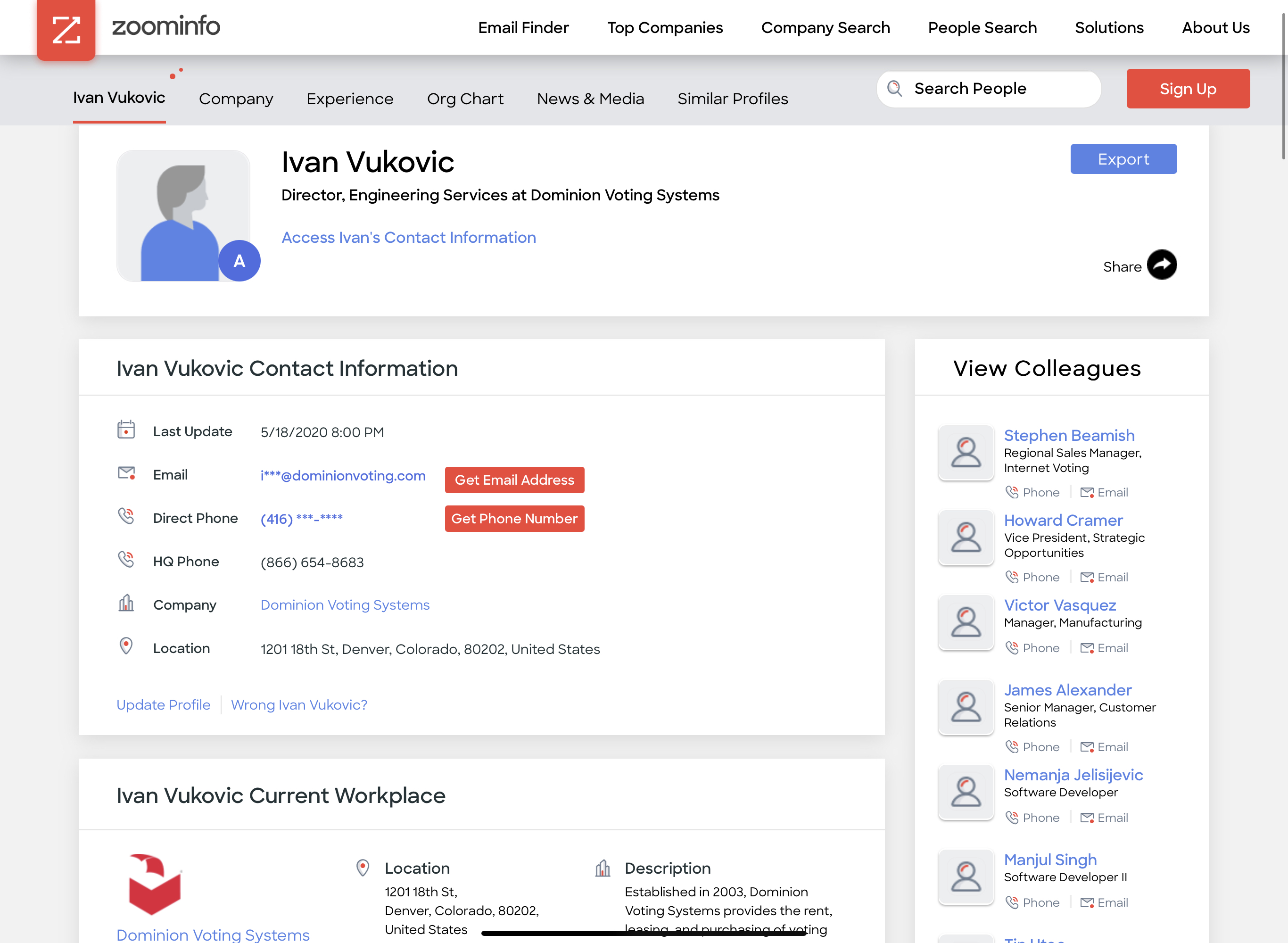Click the HQ Phone handset icon

pos(126,559)
